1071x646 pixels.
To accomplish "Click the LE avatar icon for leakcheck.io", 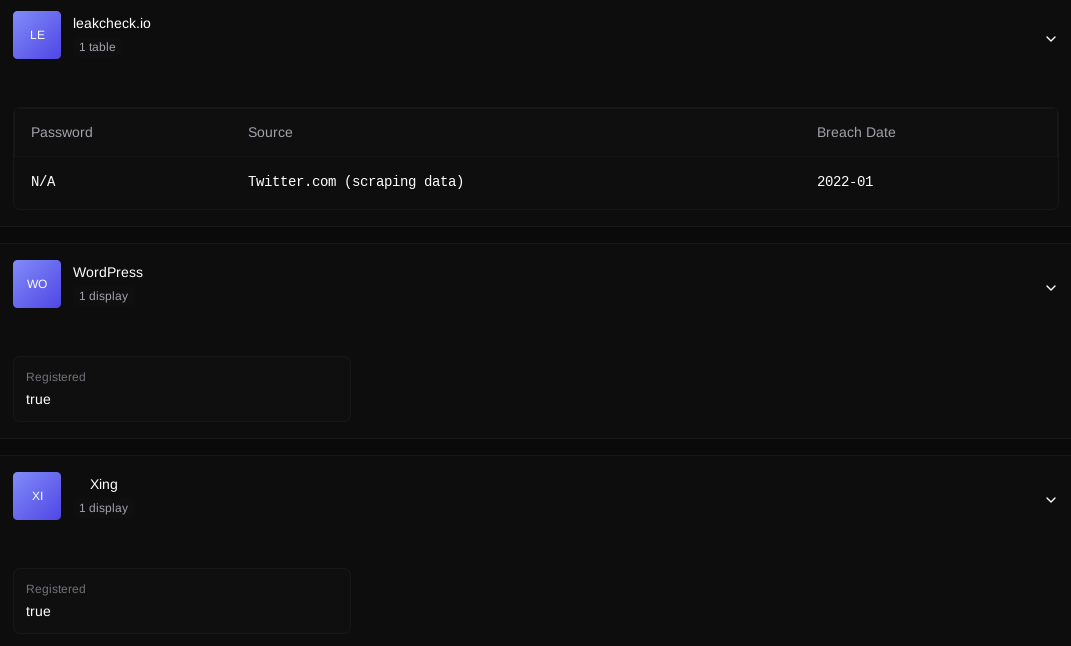I will tap(37, 35).
